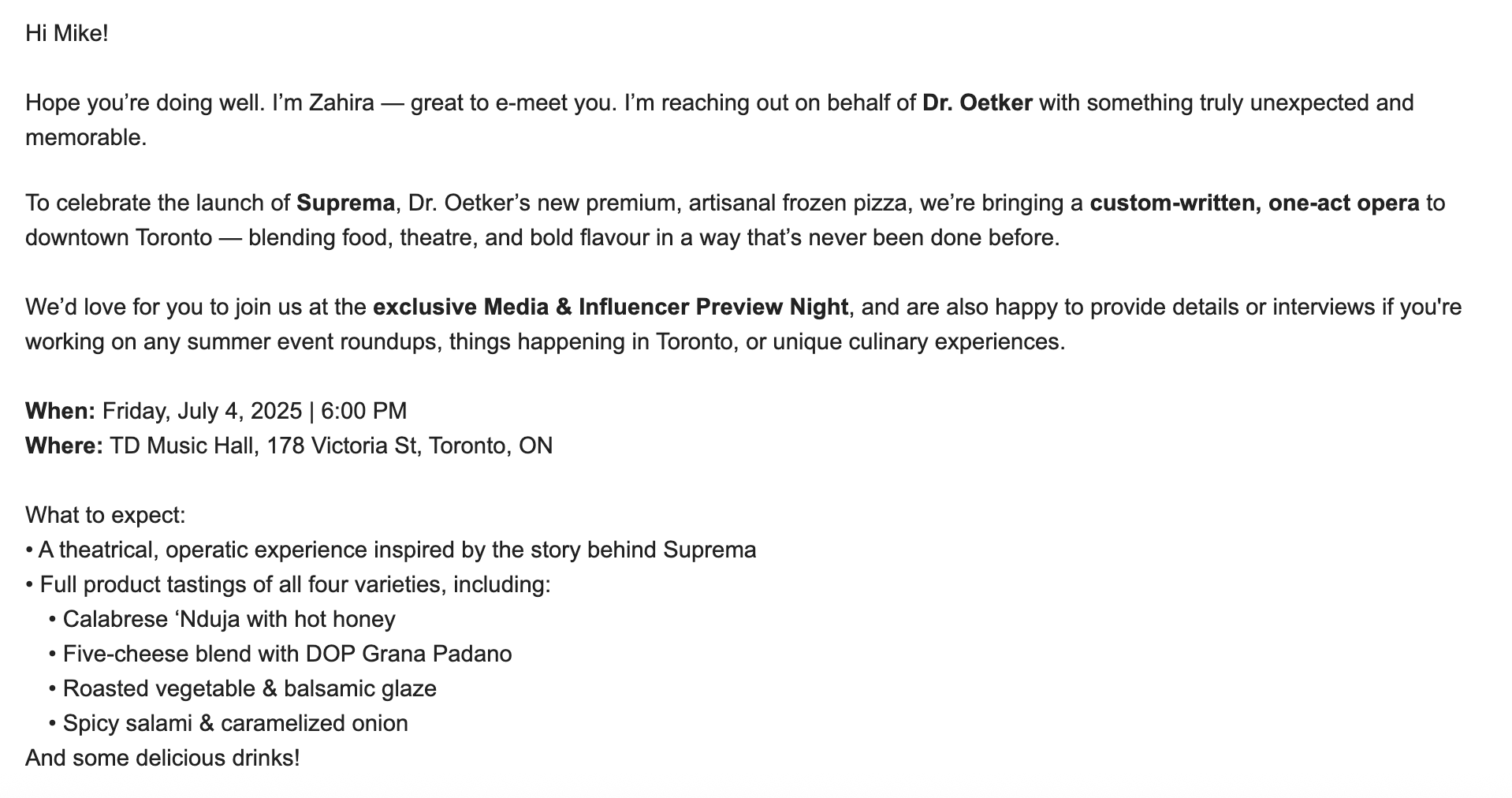The height and width of the screenshot is (798, 1512).
Task: Click the bold "Where:" label
Action: pyautogui.click(x=64, y=446)
